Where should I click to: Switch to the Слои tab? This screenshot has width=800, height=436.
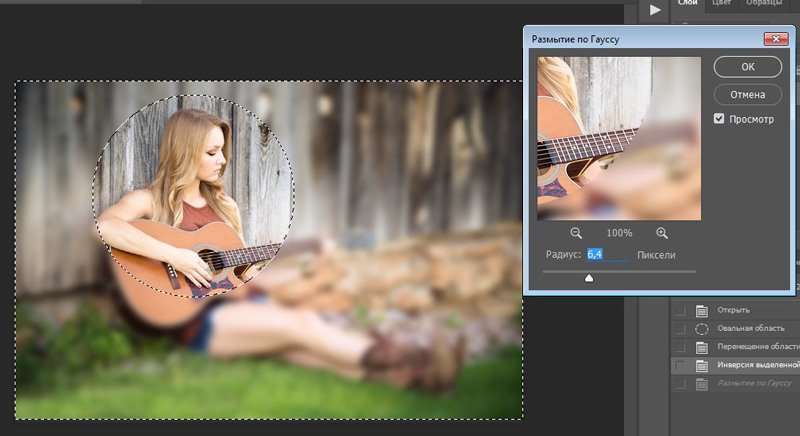click(687, 3)
